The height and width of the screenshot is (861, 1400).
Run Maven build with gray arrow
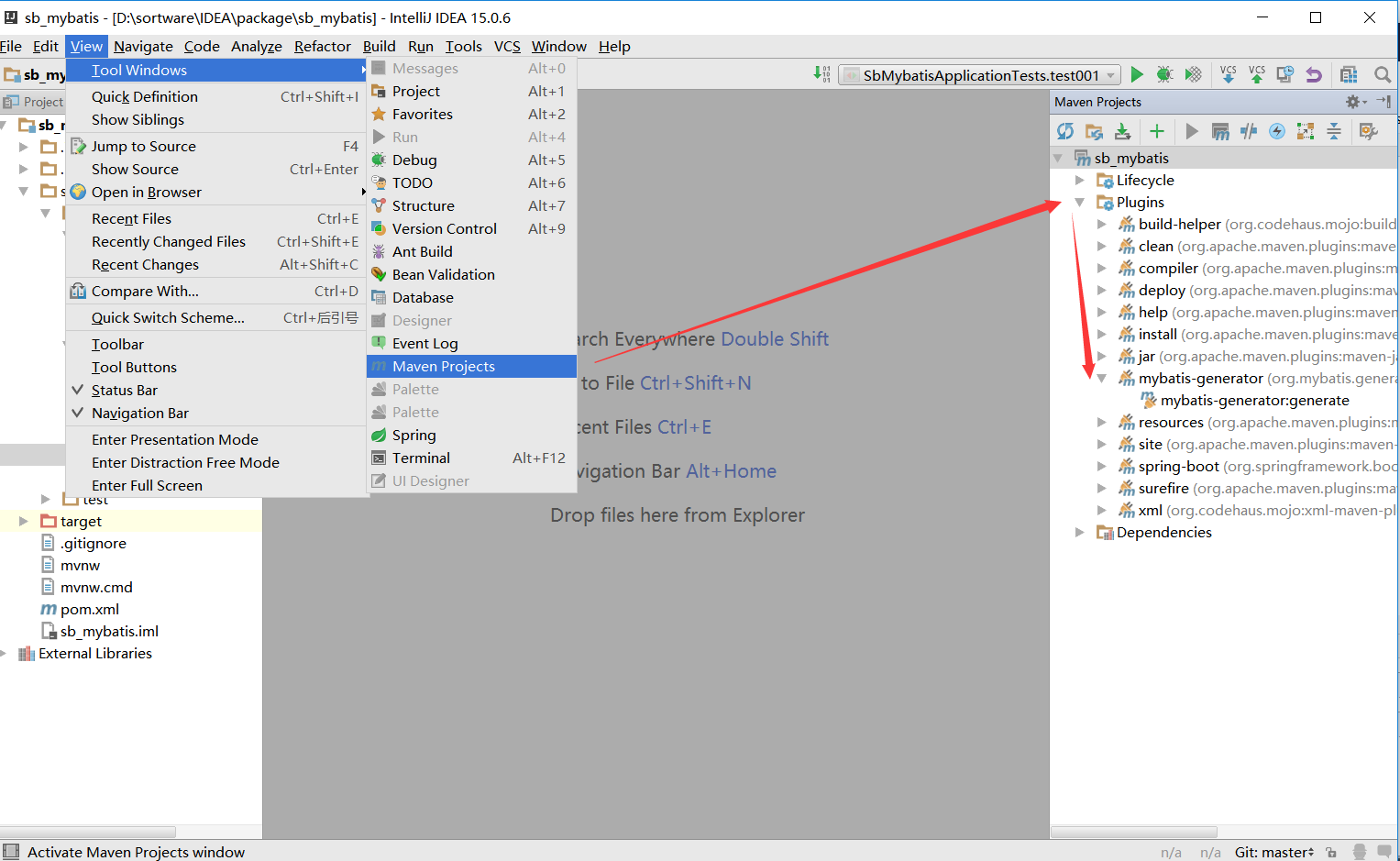coord(1192,131)
